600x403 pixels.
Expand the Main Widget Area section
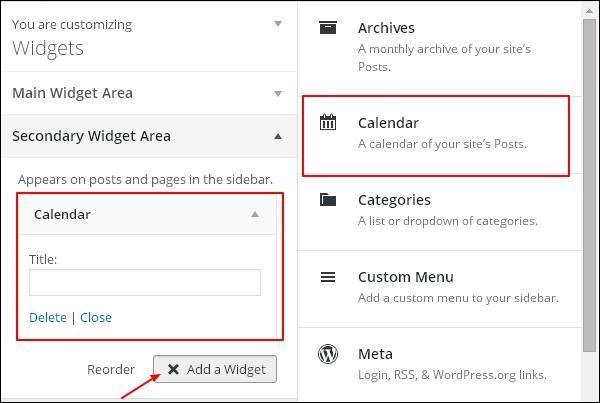pyautogui.click(x=278, y=94)
